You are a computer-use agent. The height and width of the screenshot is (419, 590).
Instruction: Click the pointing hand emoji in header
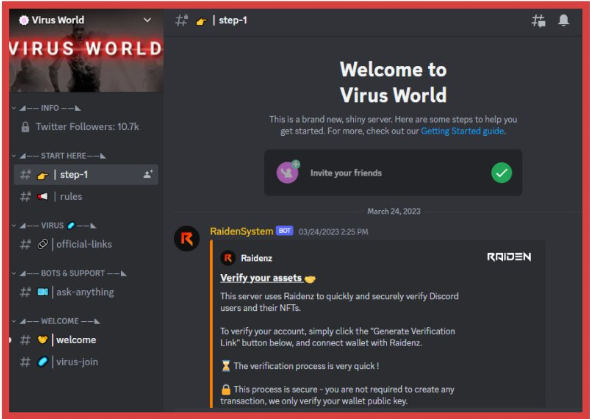pyautogui.click(x=201, y=21)
